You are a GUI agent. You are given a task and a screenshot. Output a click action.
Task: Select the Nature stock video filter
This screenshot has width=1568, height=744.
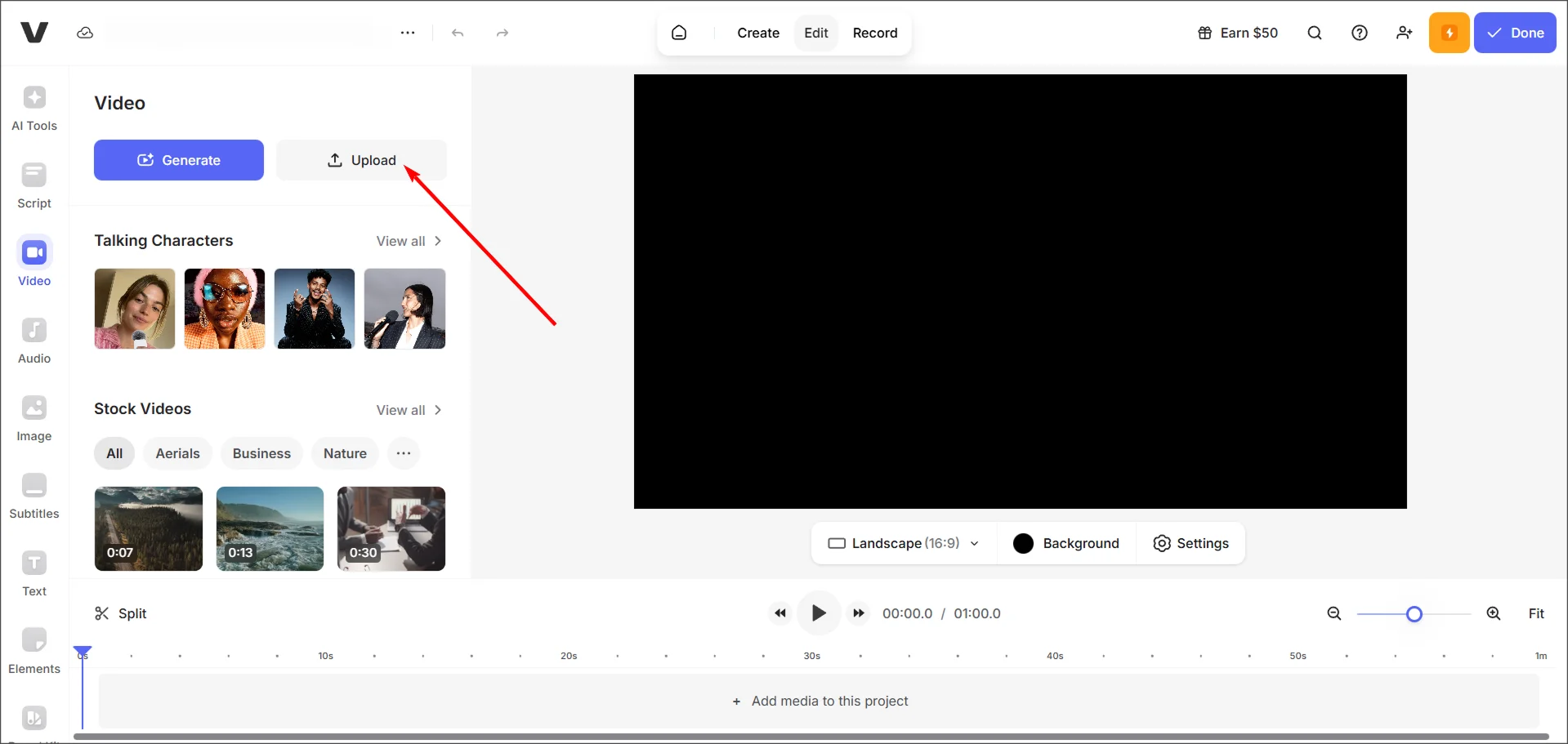coord(345,453)
